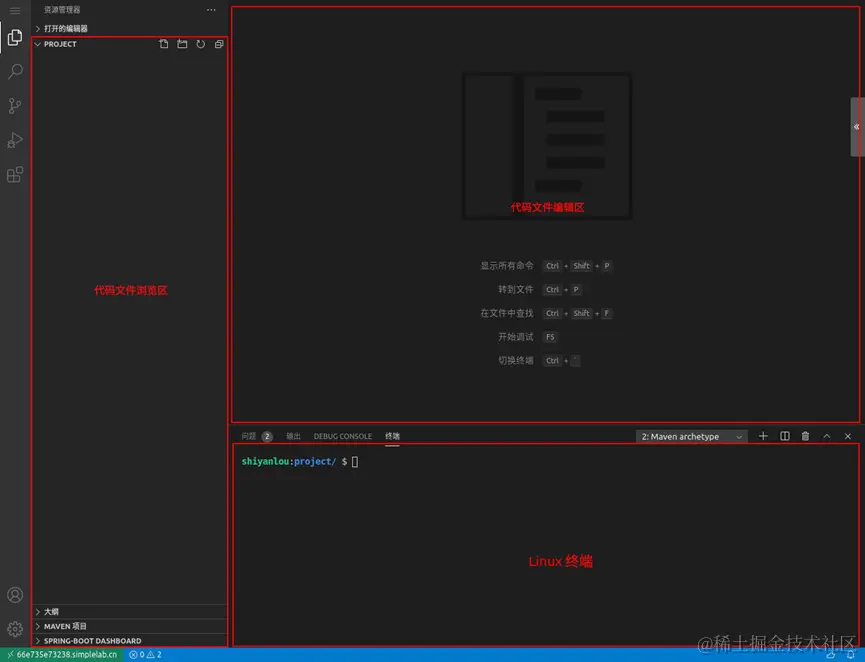The width and height of the screenshot is (865, 662).
Task: Switch to the 终端 terminal tab
Action: [392, 436]
